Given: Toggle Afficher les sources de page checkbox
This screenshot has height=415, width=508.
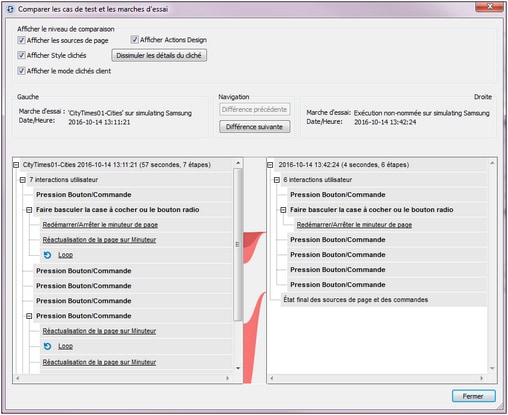Looking at the screenshot, I should 21,40.
